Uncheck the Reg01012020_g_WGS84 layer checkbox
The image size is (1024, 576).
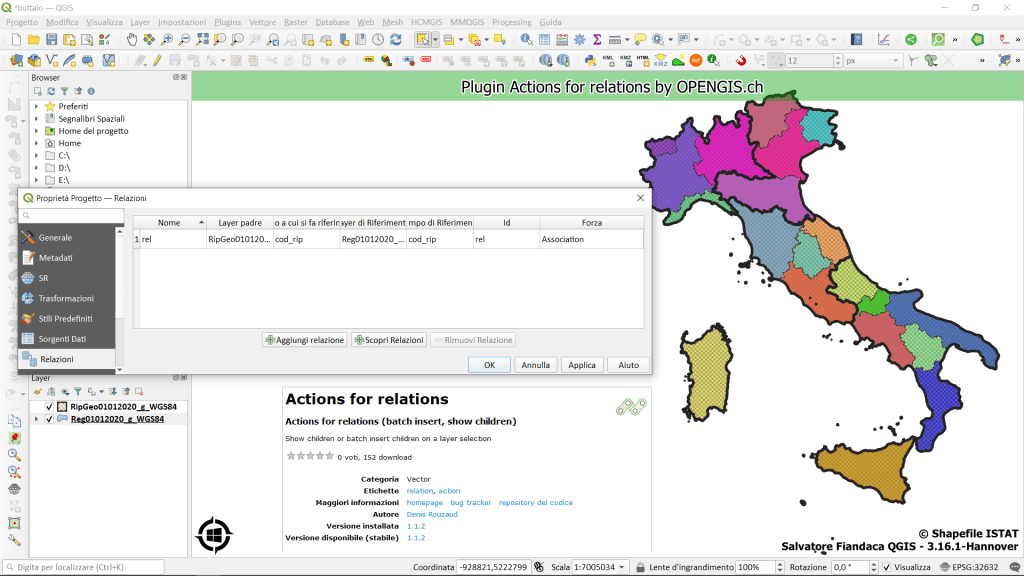tap(49, 419)
